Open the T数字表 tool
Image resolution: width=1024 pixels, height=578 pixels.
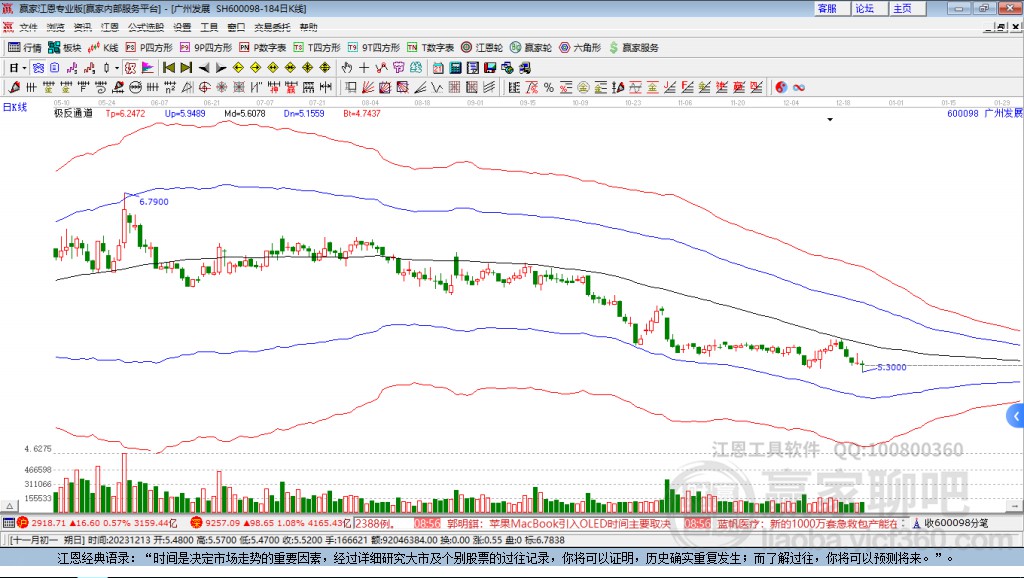click(x=430, y=48)
